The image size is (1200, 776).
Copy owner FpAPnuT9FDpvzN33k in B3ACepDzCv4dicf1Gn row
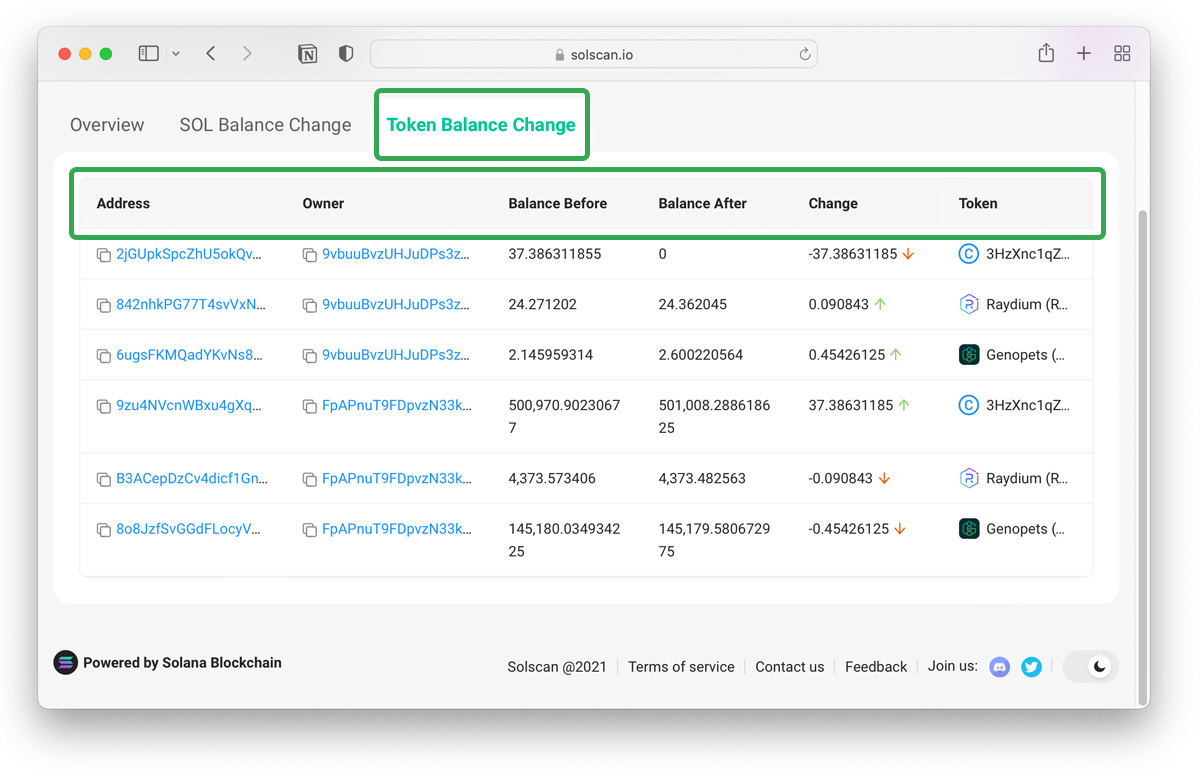(309, 479)
